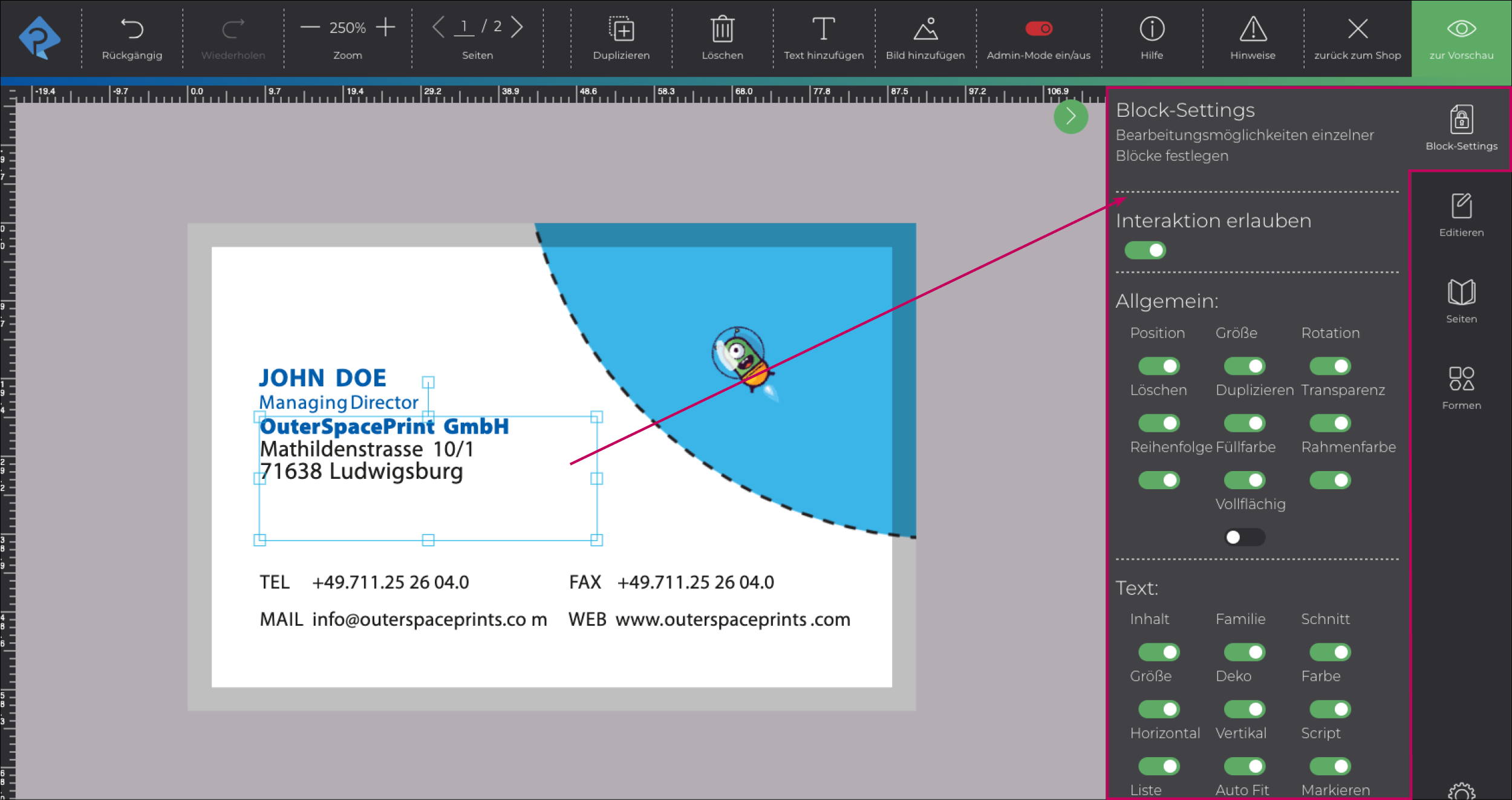Image resolution: width=1512 pixels, height=800 pixels.
Task: Increase zoom with the plus button
Action: click(x=385, y=27)
